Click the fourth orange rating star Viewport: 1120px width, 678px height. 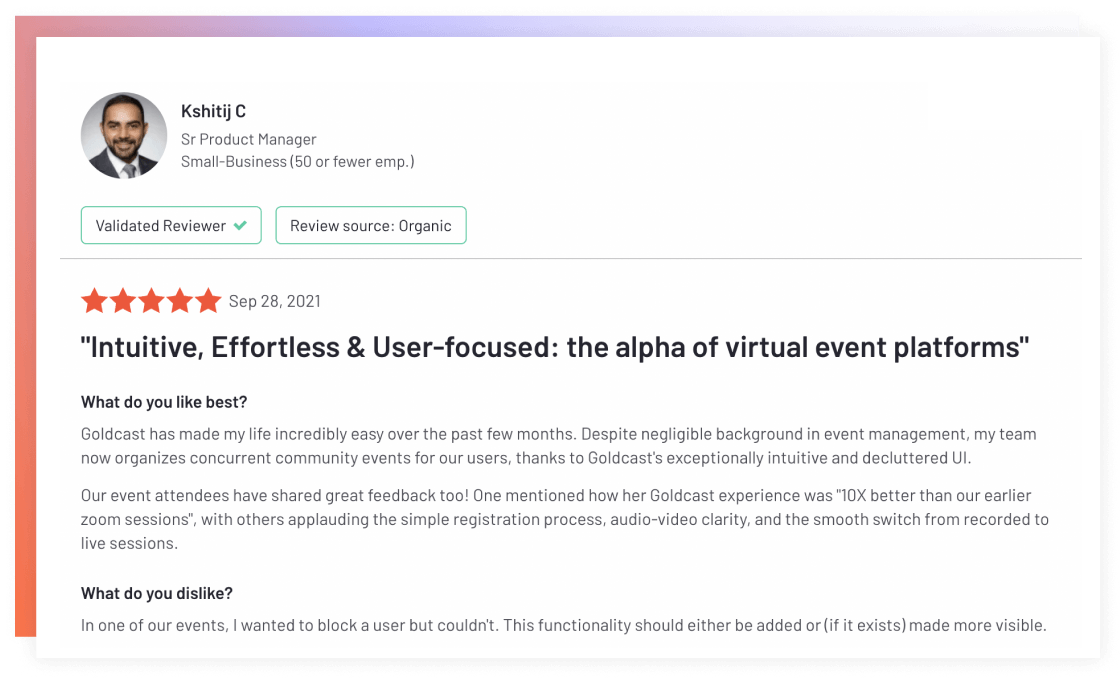pyautogui.click(x=180, y=301)
